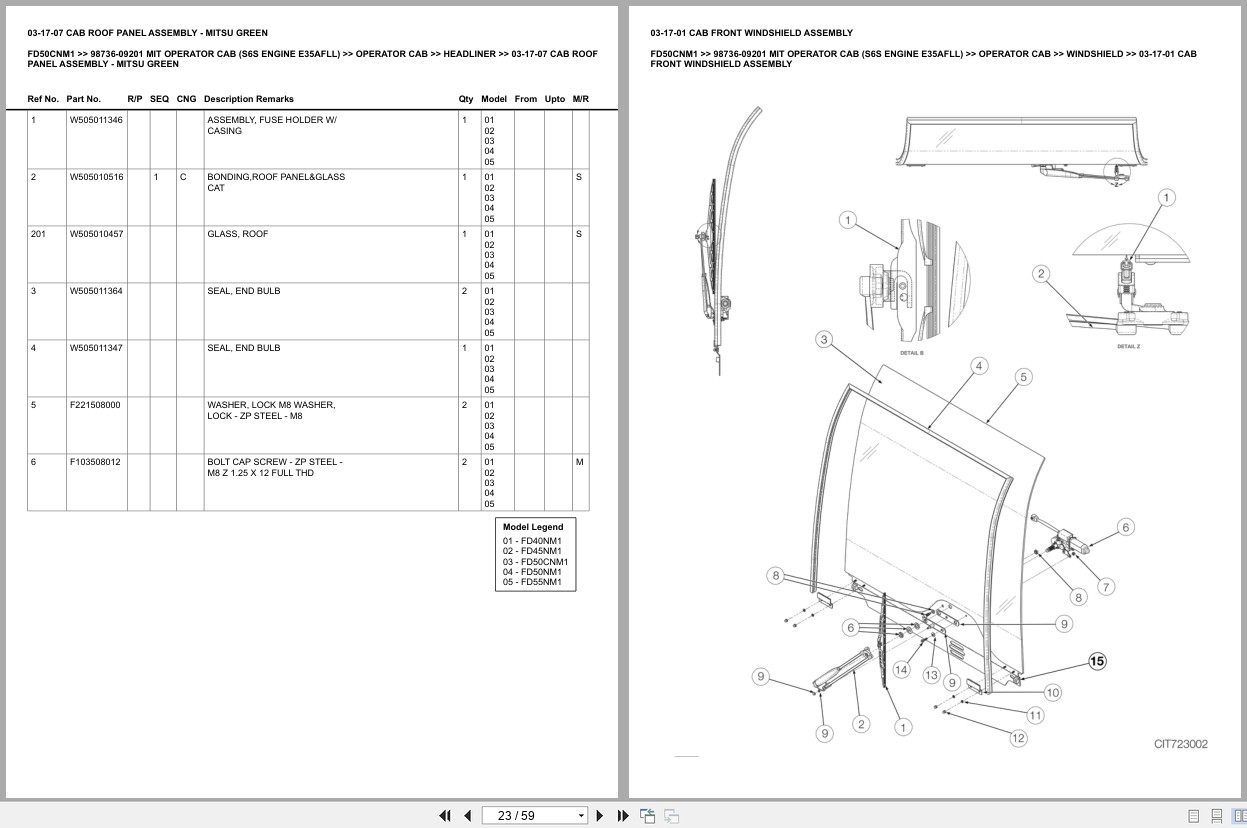This screenshot has width=1247, height=828.
Task: Click callout 14 in windshield diagram
Action: click(x=901, y=670)
